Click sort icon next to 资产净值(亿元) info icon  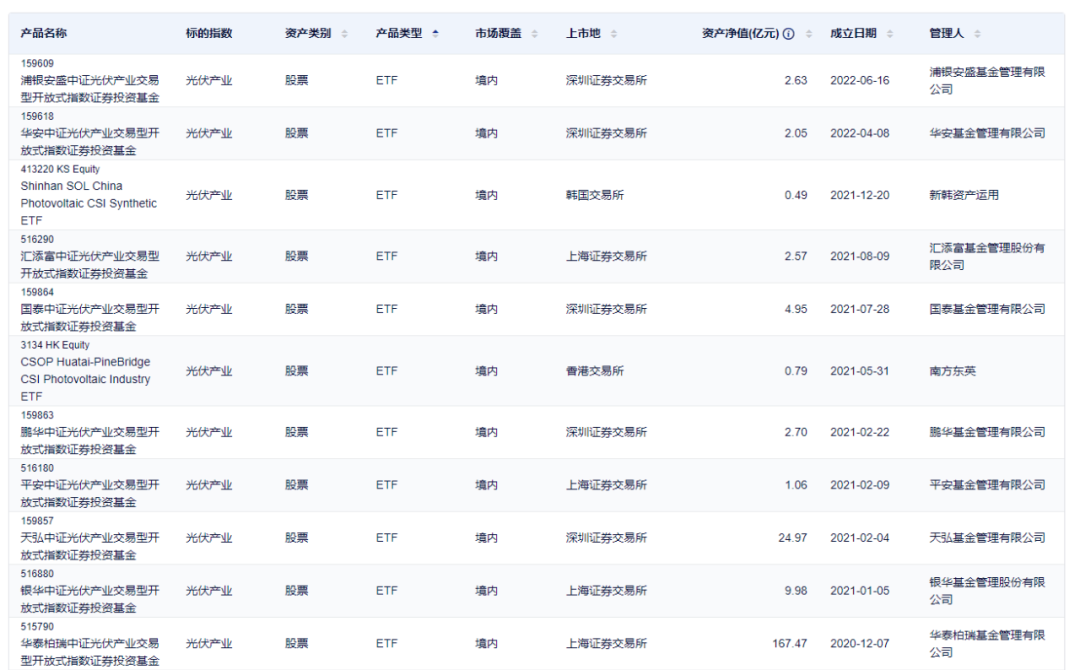[x=808, y=34]
